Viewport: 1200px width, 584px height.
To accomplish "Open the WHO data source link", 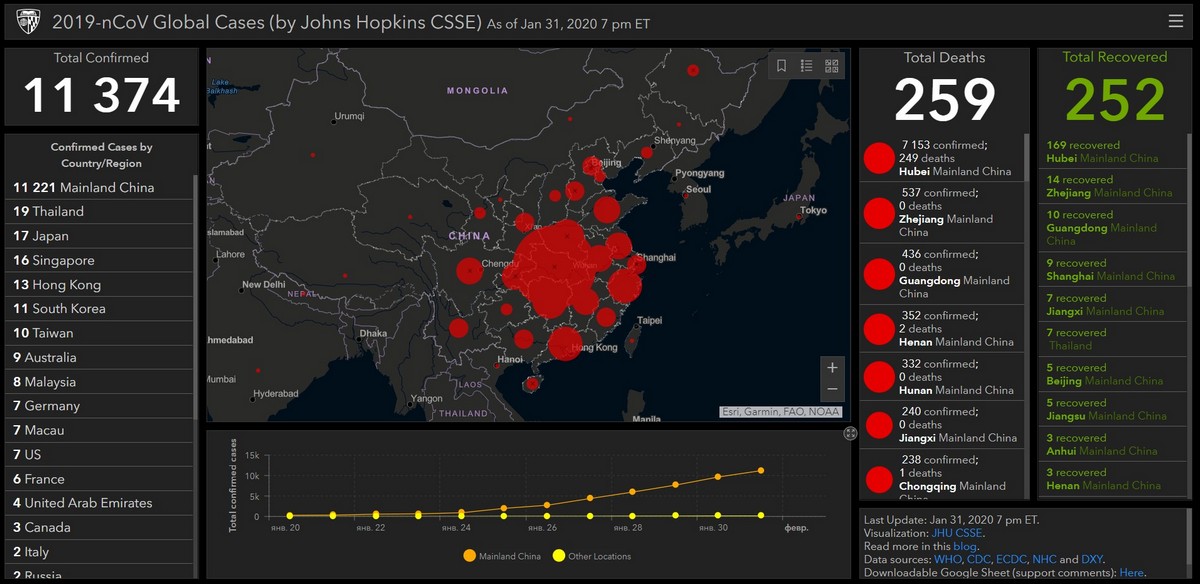I will tap(947, 559).
